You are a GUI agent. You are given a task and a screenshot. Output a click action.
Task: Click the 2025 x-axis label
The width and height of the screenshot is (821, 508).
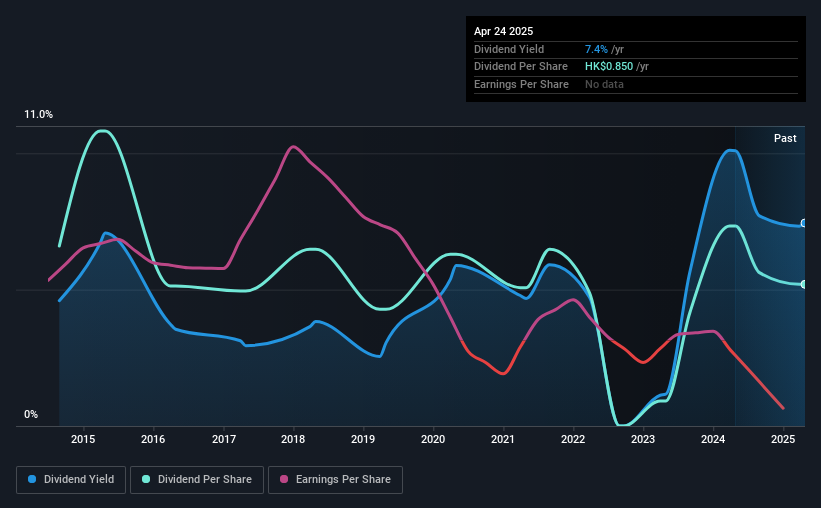[783, 439]
